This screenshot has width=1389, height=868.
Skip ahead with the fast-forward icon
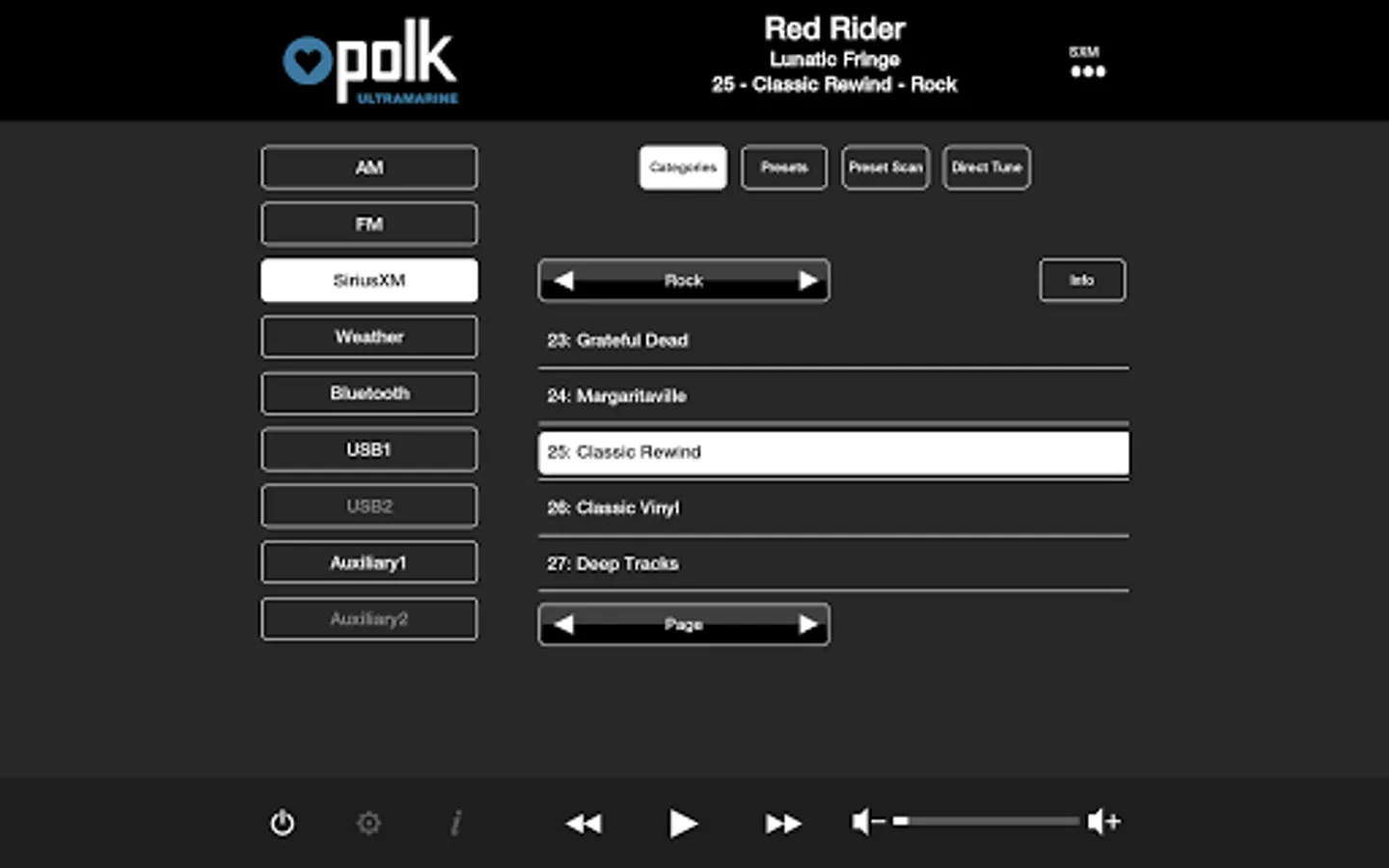click(783, 823)
